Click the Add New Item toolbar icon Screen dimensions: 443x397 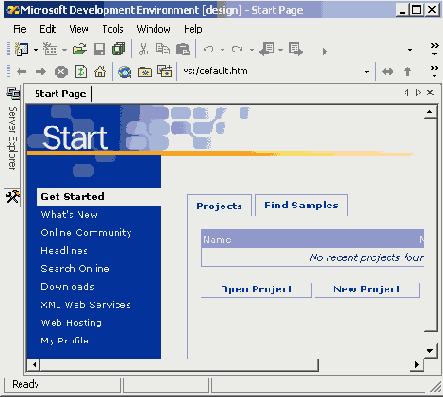pos(50,49)
